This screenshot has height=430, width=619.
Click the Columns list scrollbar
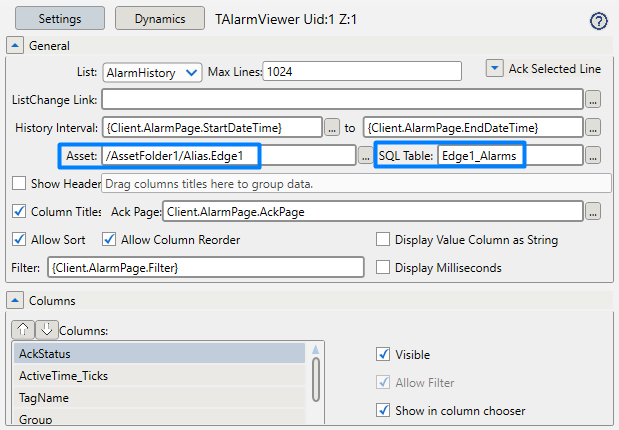[x=317, y=380]
